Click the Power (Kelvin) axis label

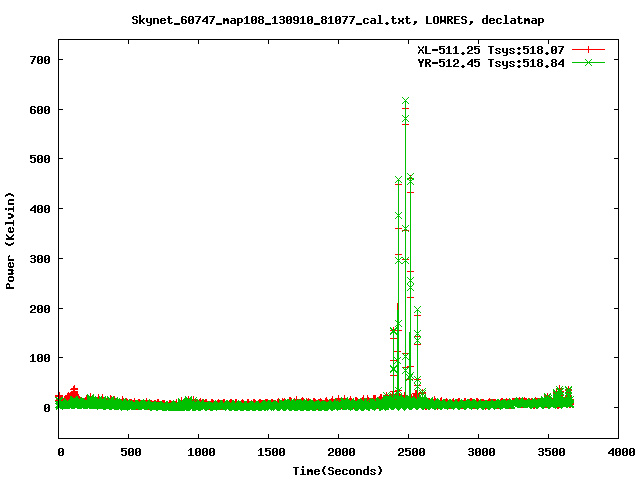(10, 240)
